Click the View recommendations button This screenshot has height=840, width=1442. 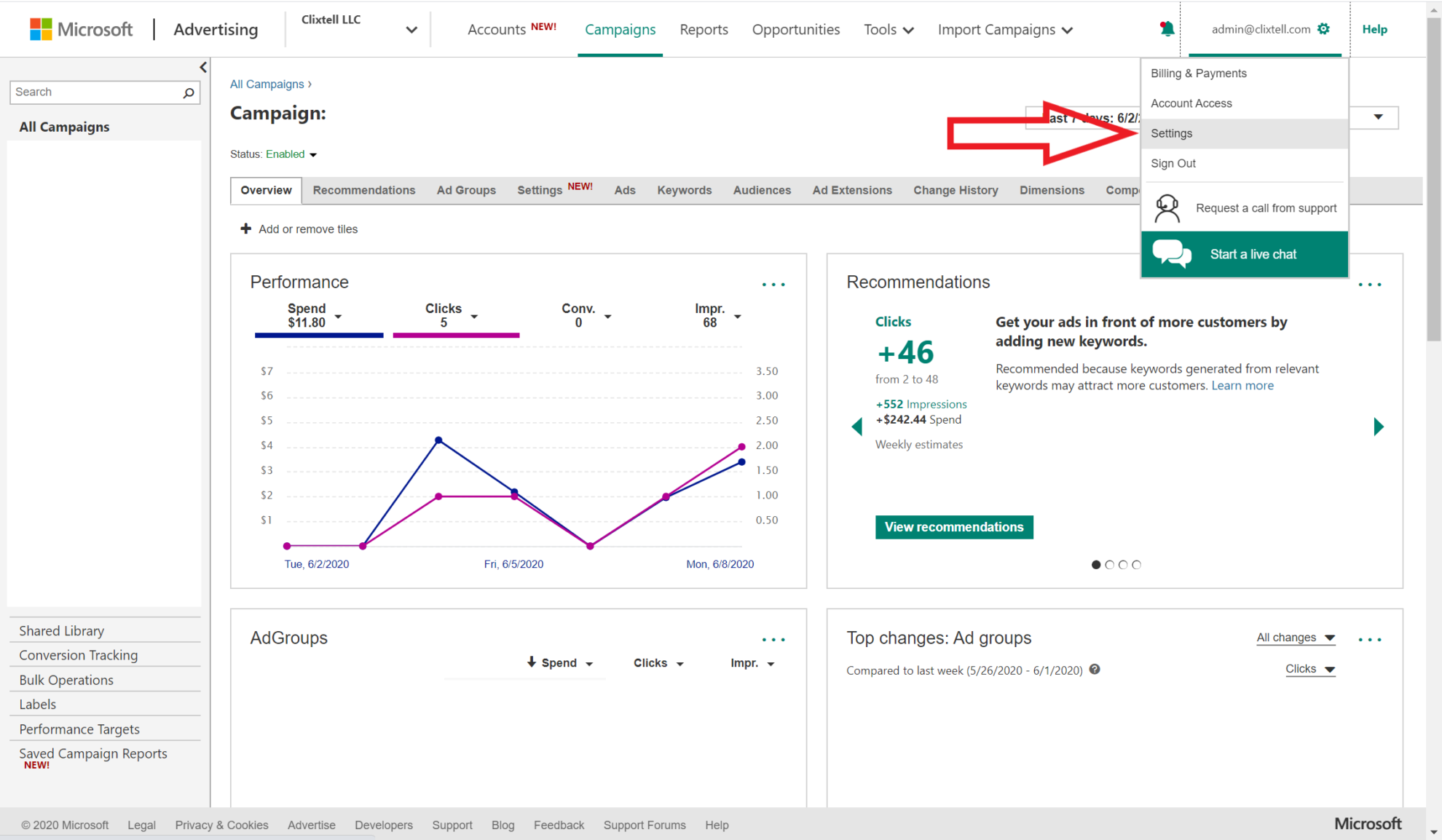coord(954,526)
